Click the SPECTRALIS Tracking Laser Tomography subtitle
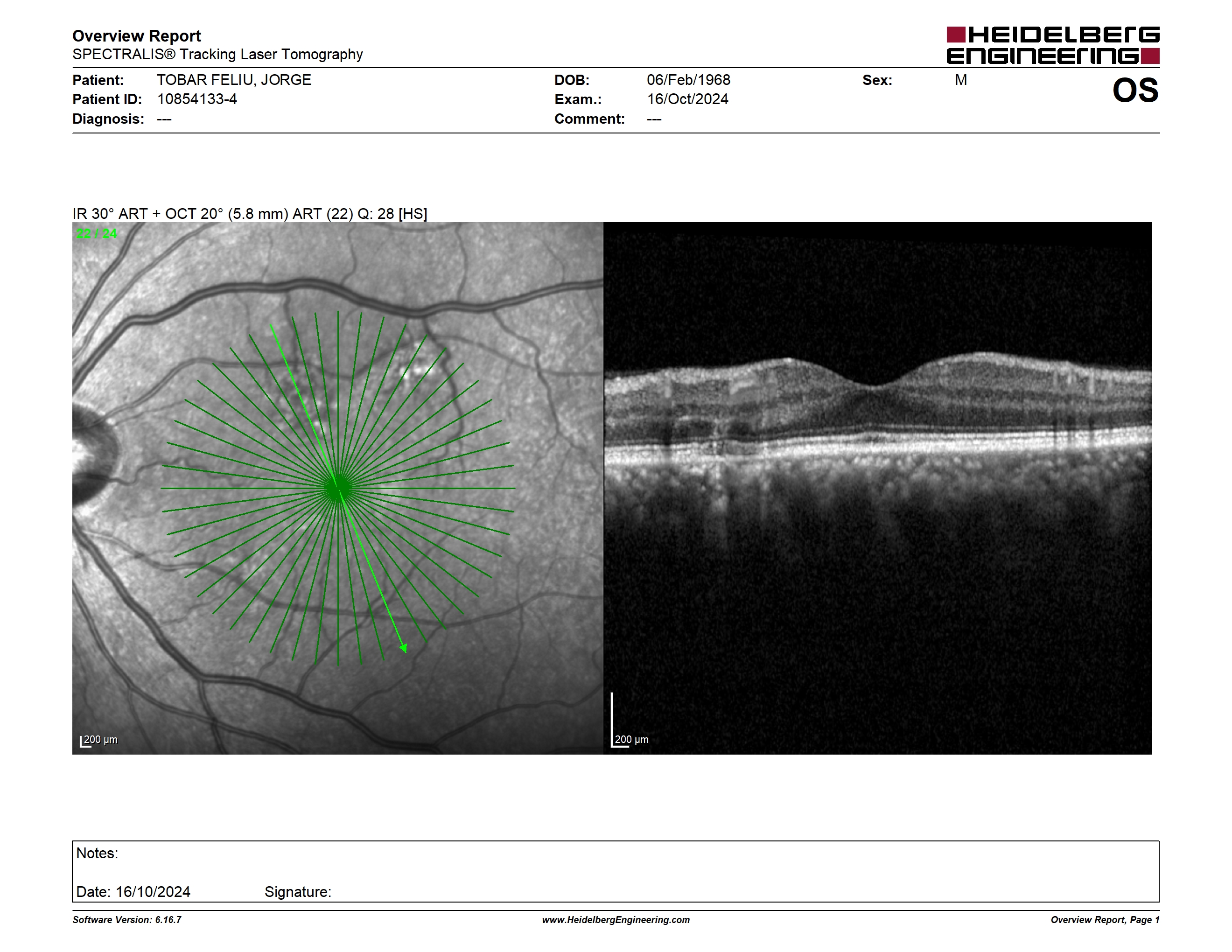Viewport: 1232px width, 952px height. (217, 55)
